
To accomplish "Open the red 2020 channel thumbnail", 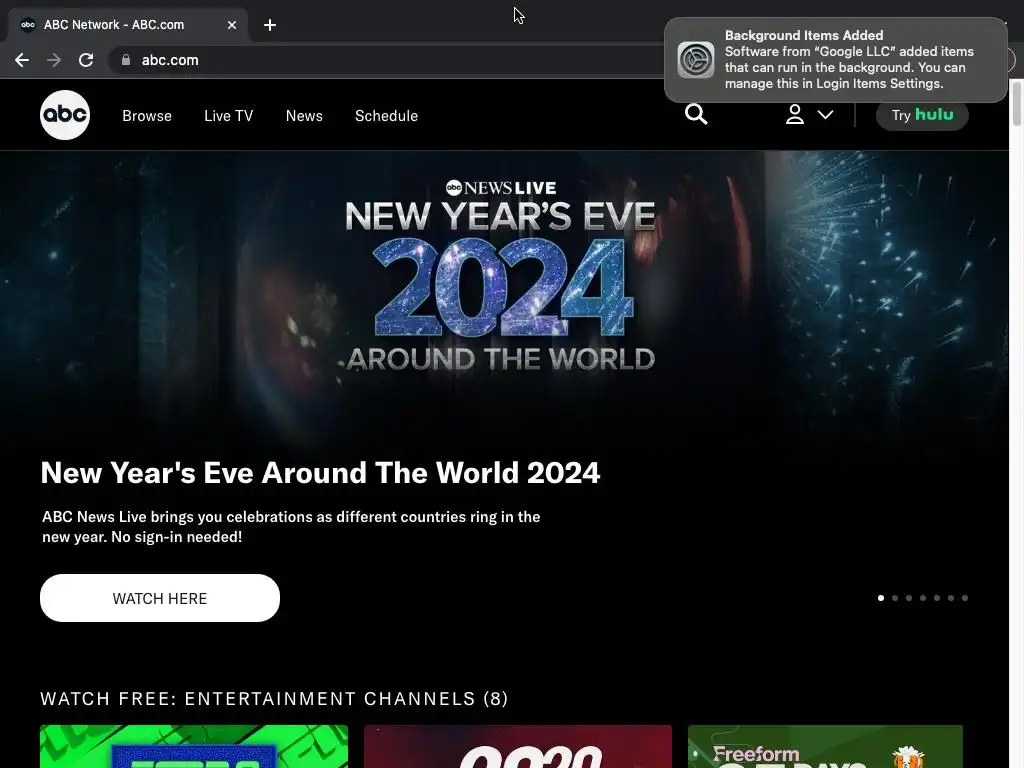I will coord(518,746).
